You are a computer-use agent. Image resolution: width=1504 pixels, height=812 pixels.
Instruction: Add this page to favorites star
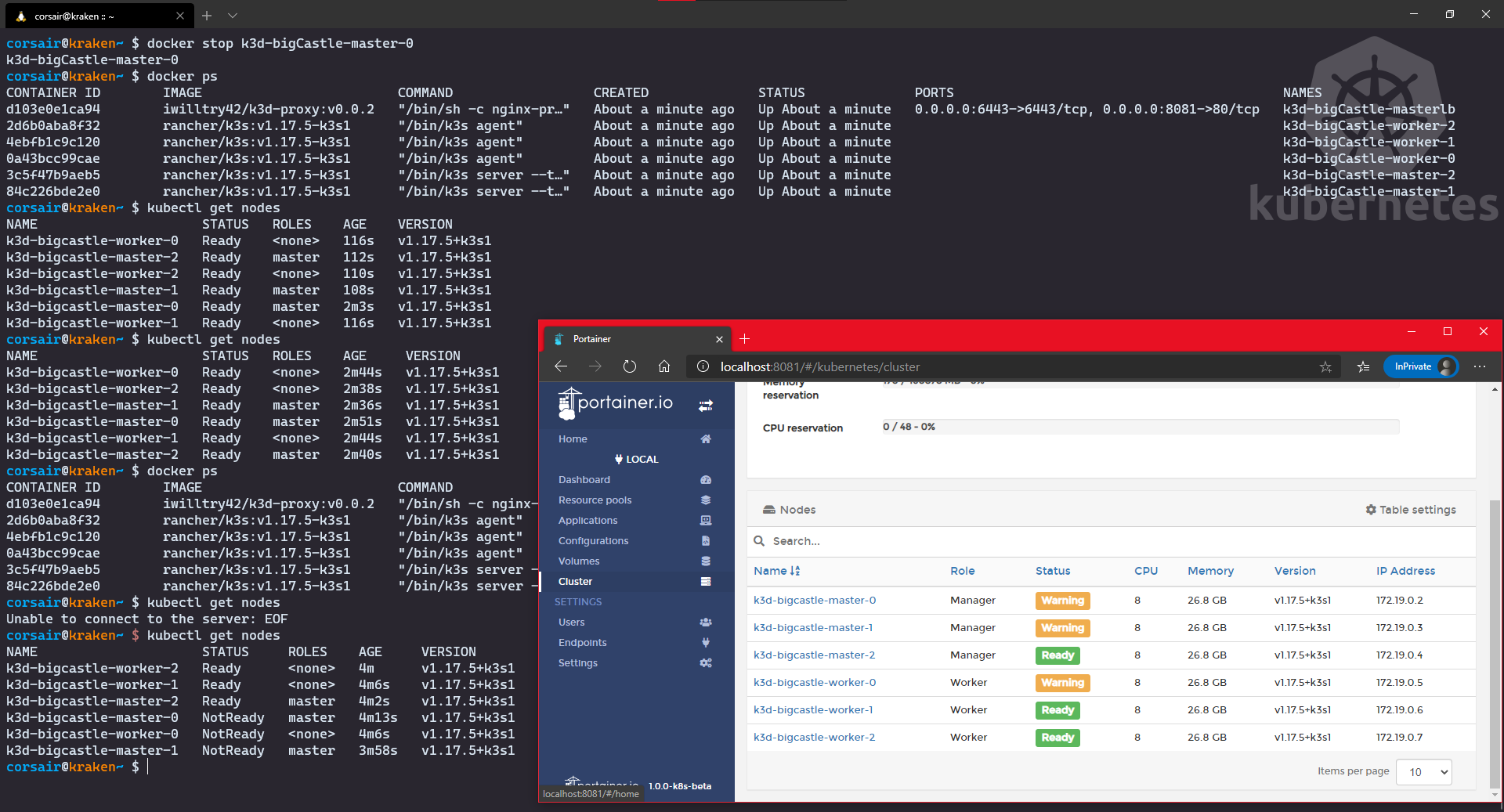click(x=1325, y=366)
